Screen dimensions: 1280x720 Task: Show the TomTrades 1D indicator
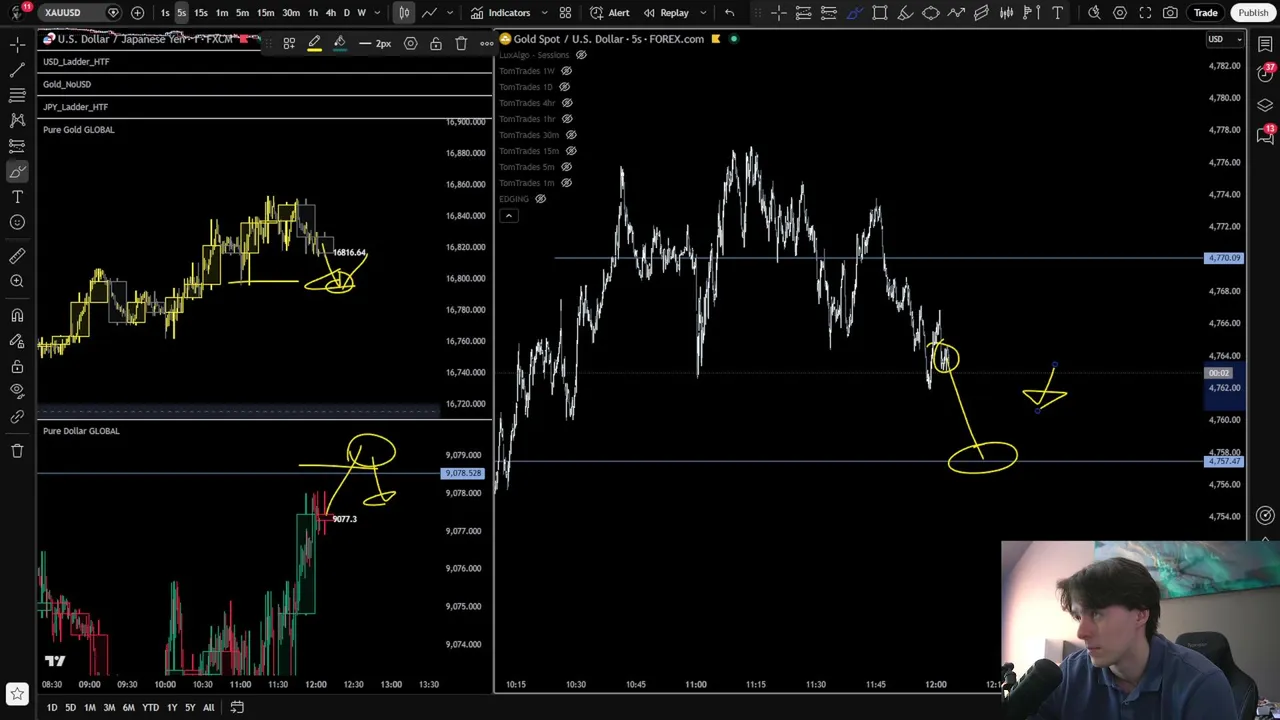[x=564, y=87]
